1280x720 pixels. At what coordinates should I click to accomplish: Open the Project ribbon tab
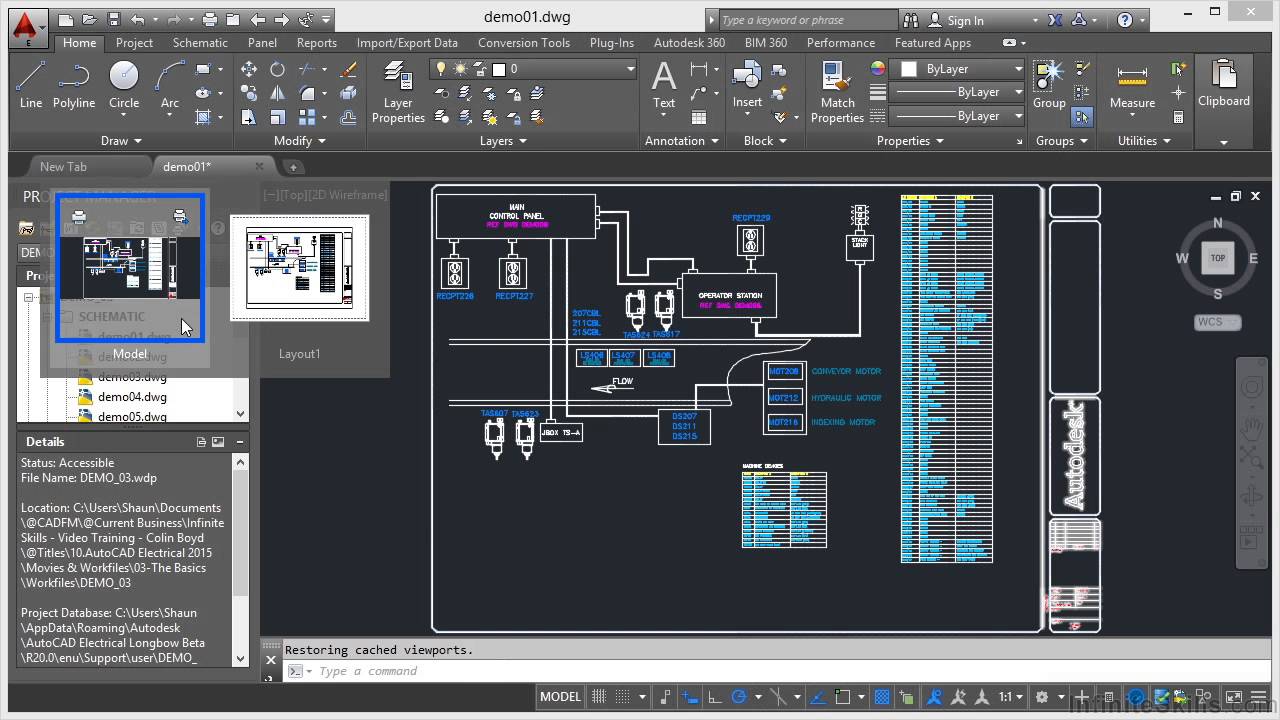(x=134, y=43)
